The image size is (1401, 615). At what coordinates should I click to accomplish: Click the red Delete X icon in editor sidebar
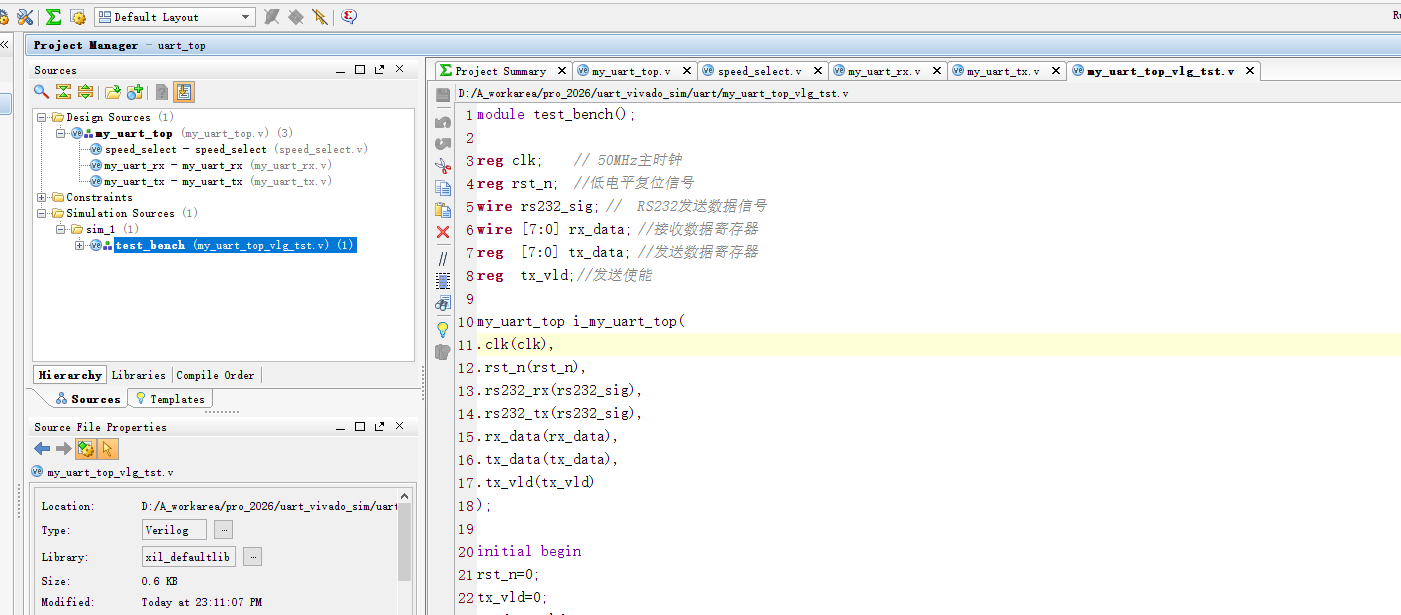443,232
